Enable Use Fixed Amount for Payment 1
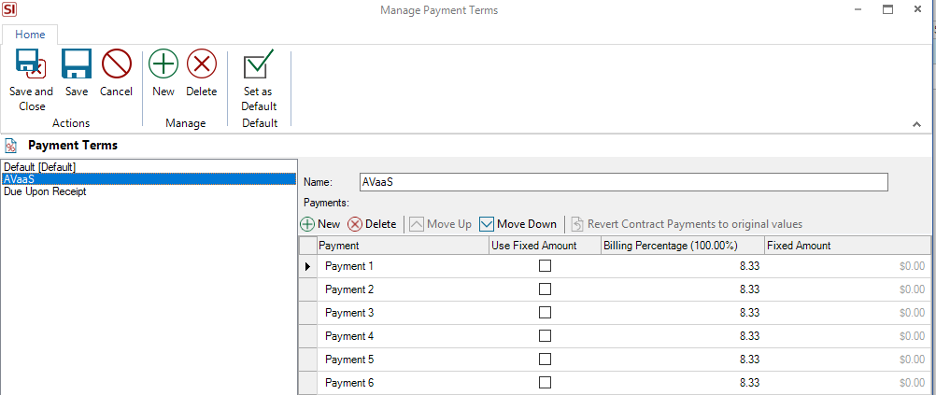Viewport: 936px width, 396px height. [x=544, y=266]
